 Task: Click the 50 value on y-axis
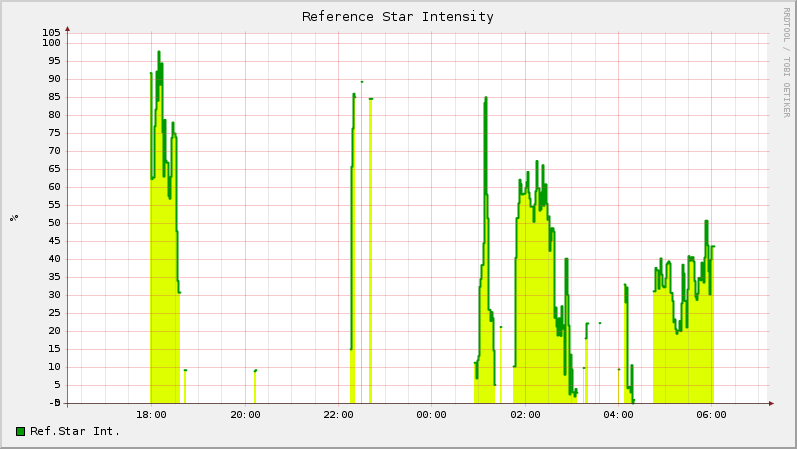tap(54, 223)
